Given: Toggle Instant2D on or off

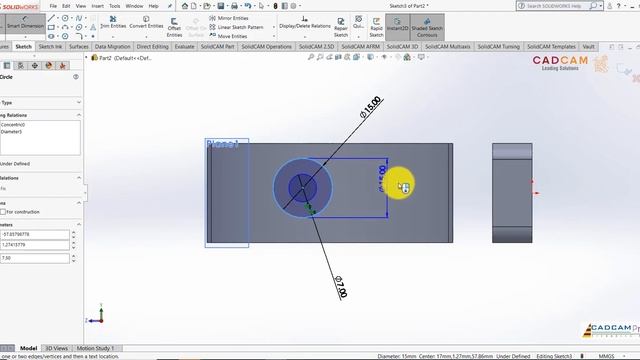Looking at the screenshot, I should [x=398, y=27].
